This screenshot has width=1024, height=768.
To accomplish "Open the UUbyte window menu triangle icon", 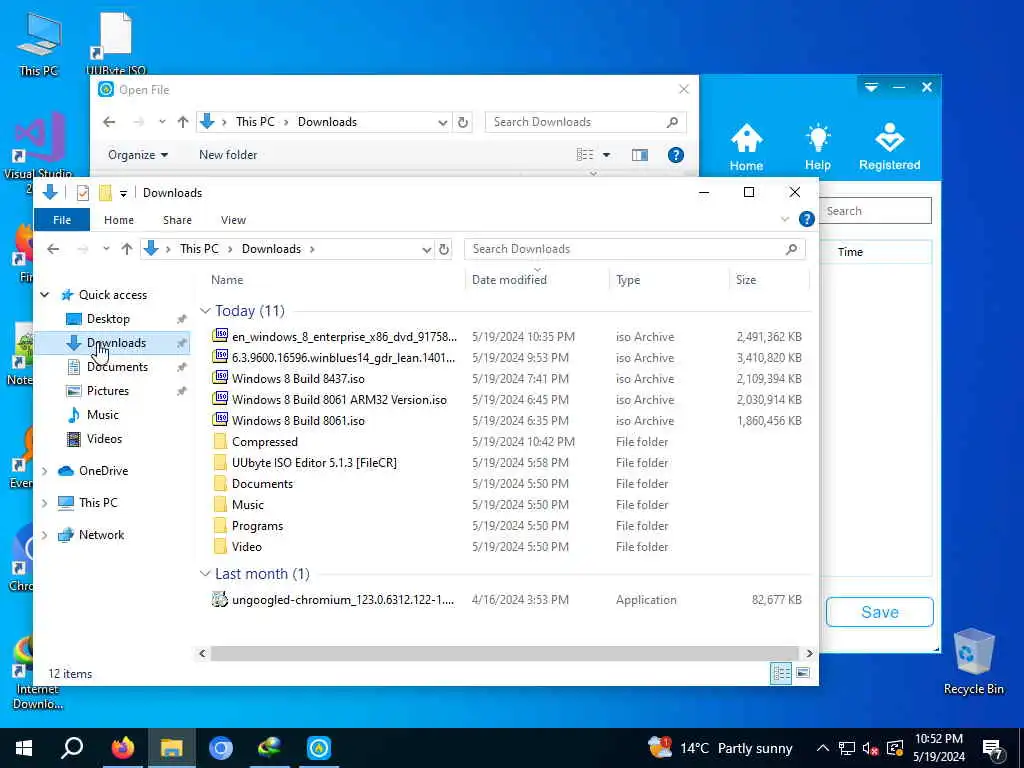I will pos(871,87).
